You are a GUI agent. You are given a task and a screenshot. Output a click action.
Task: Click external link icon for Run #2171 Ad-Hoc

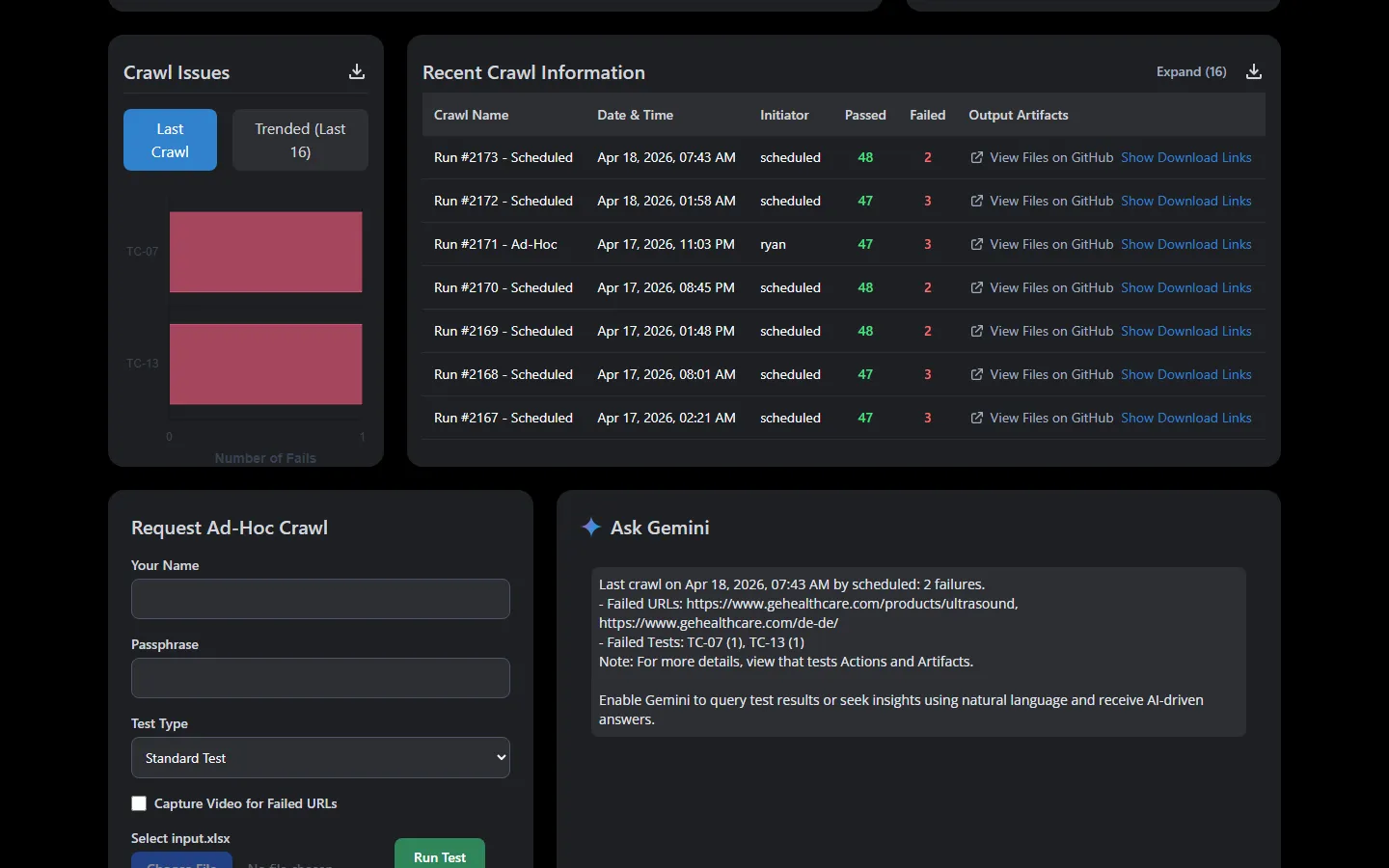(976, 245)
